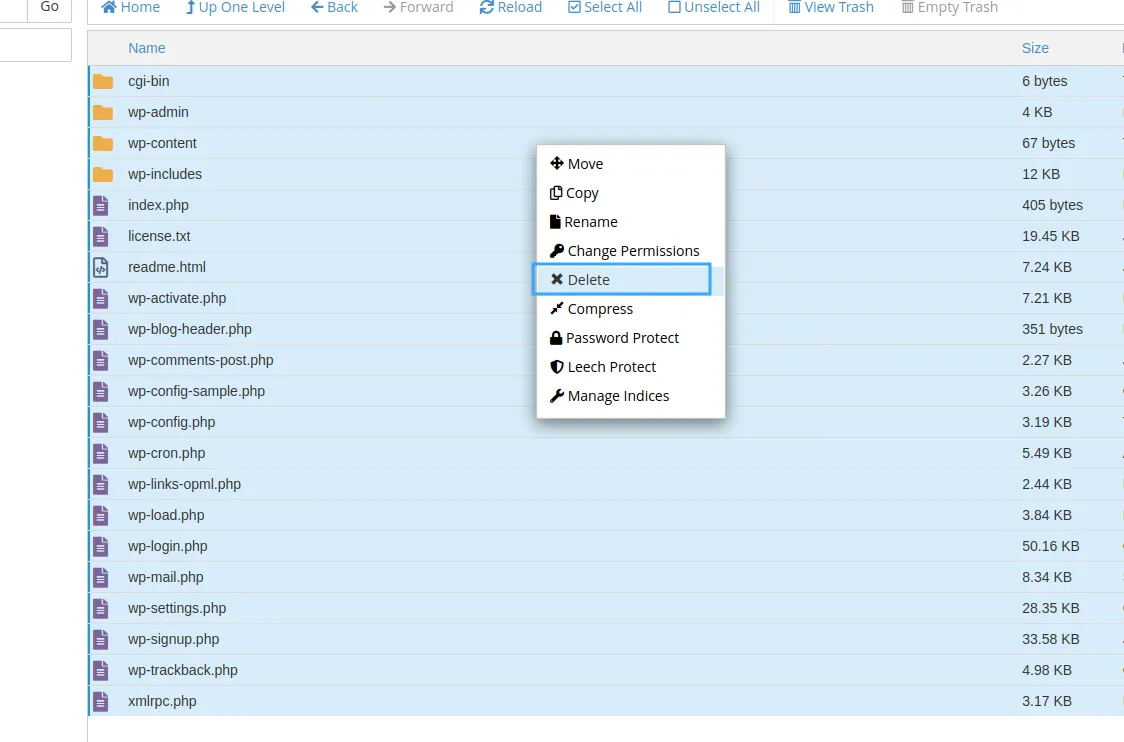Sort by Name column header
Screen dimensions: 1124x742
tap(146, 48)
